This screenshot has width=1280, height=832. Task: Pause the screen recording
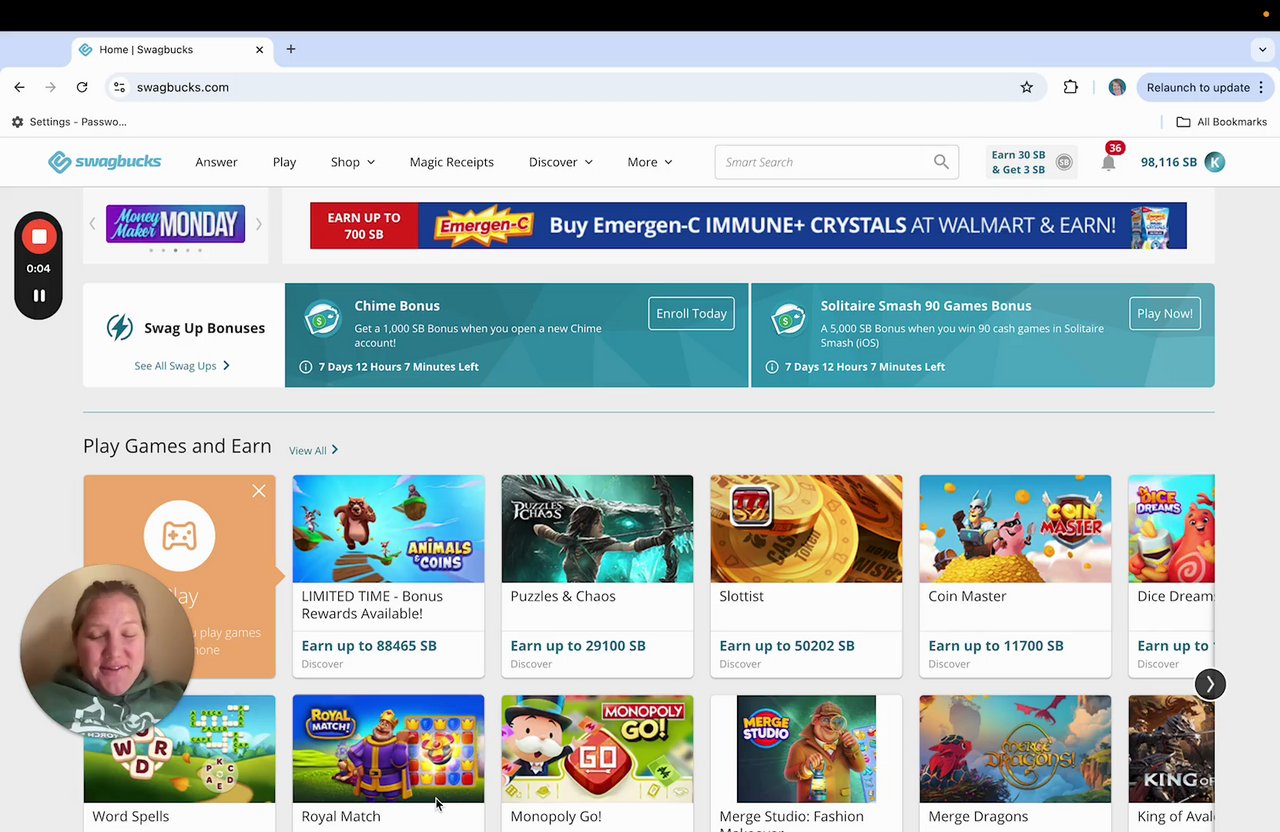coord(39,295)
